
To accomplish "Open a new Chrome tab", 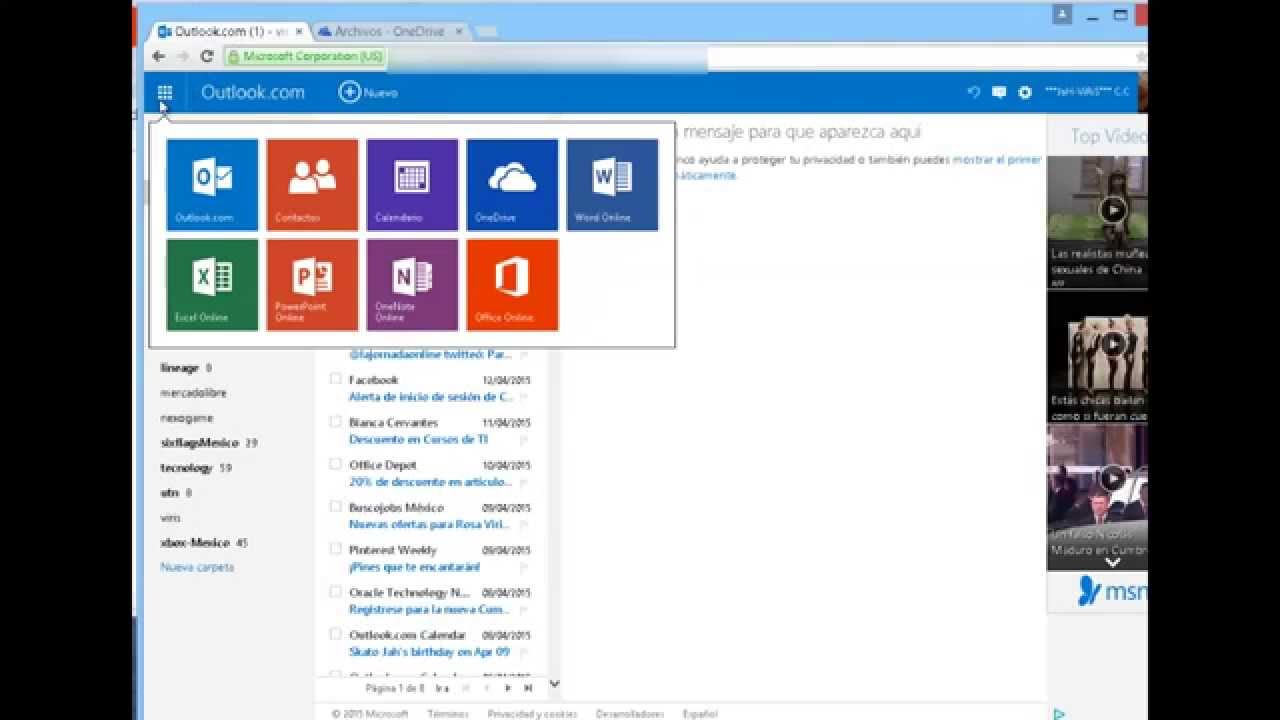I will 487,32.
